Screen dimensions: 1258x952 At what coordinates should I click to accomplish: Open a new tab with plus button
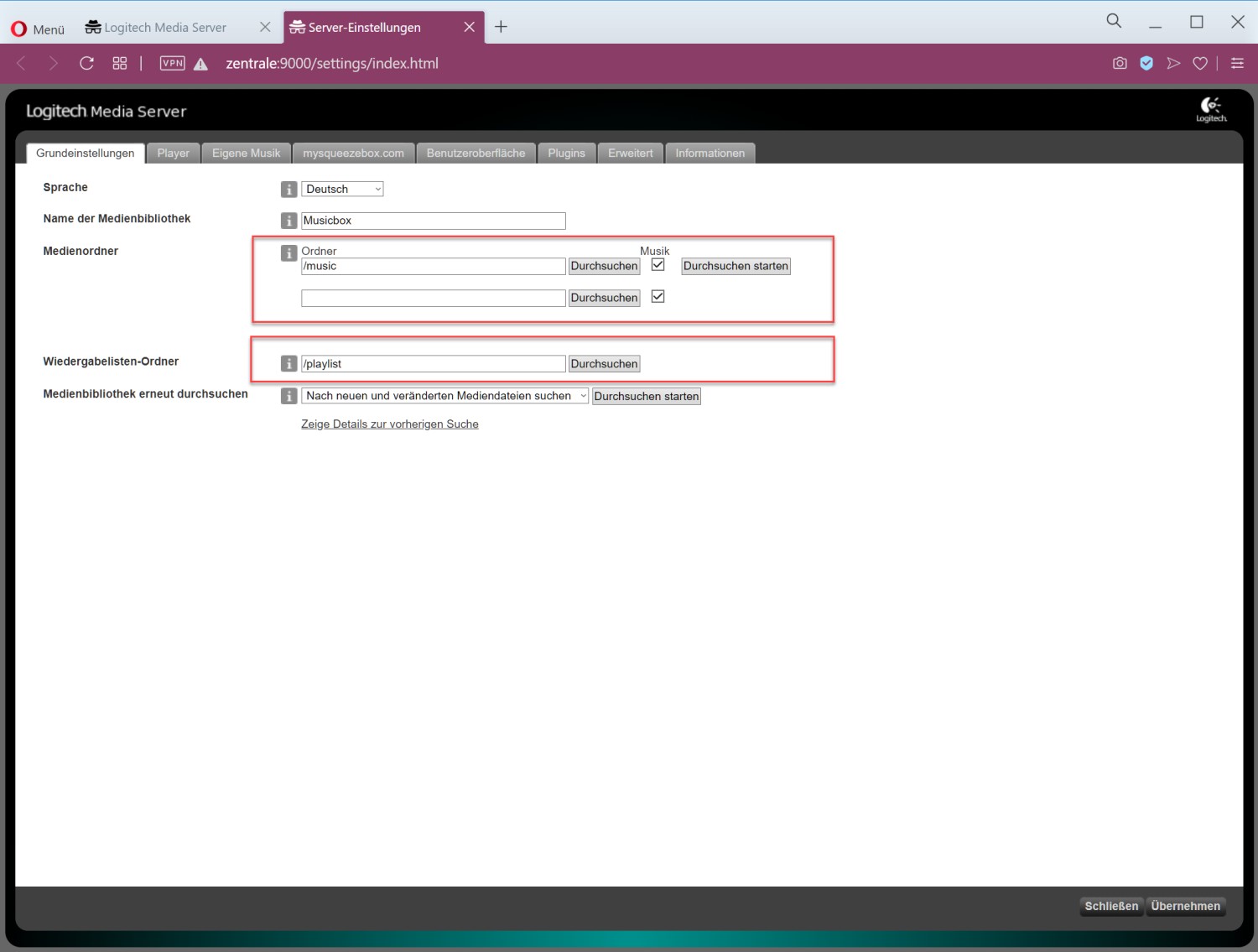501,27
